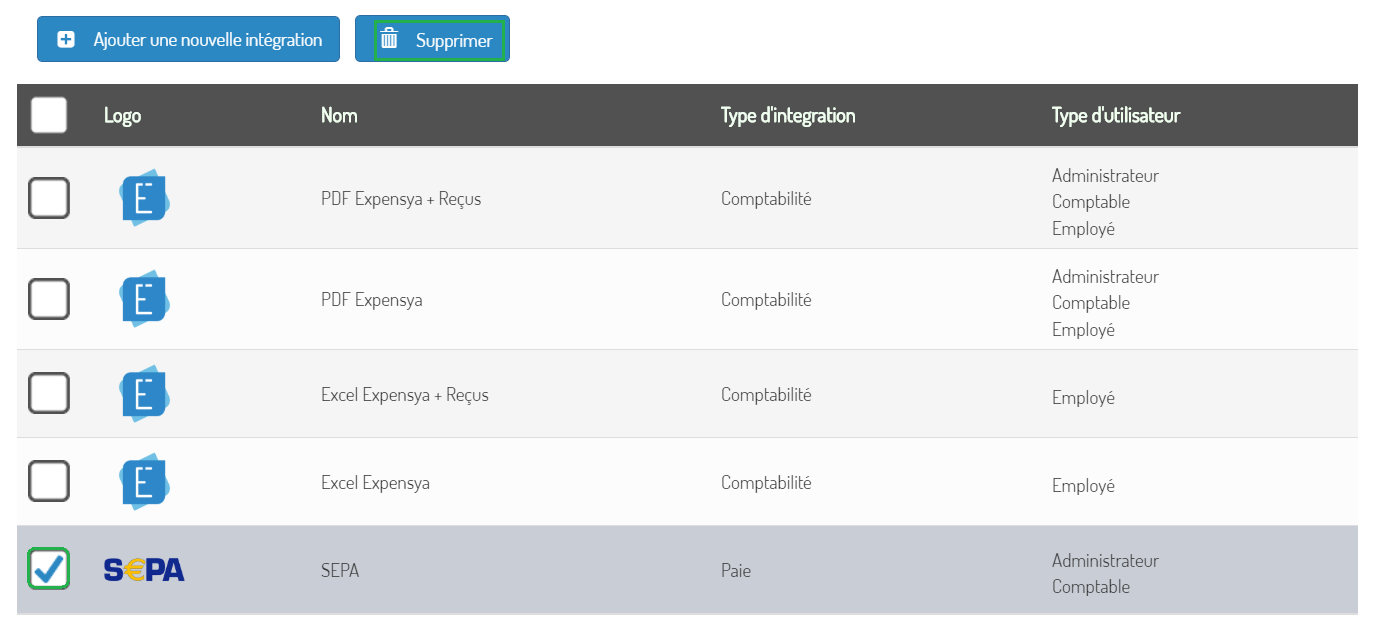The width and height of the screenshot is (1376, 617).
Task: Check the PDF Expensya + Reçus row checkbox
Action: pyautogui.click(x=49, y=198)
